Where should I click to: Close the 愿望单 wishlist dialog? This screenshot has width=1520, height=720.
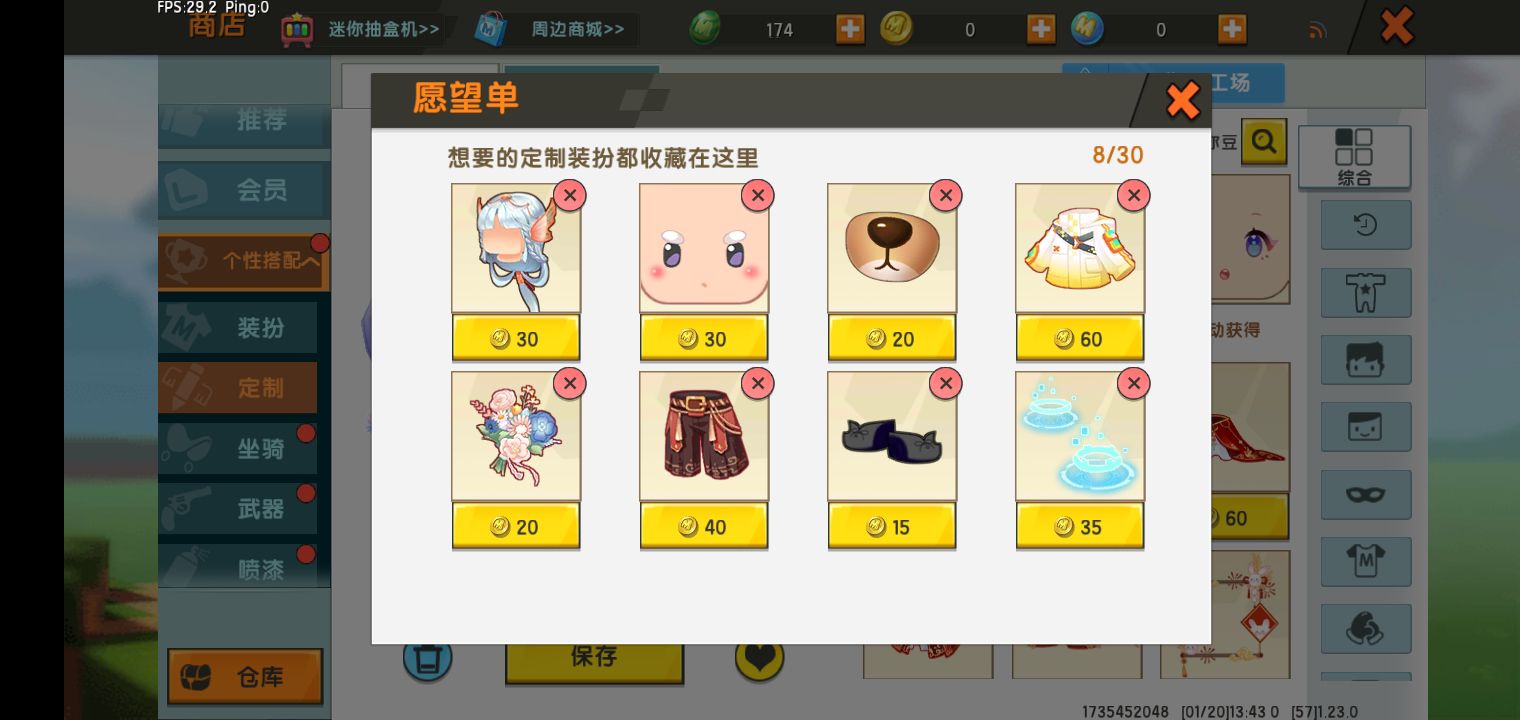coord(1183,100)
